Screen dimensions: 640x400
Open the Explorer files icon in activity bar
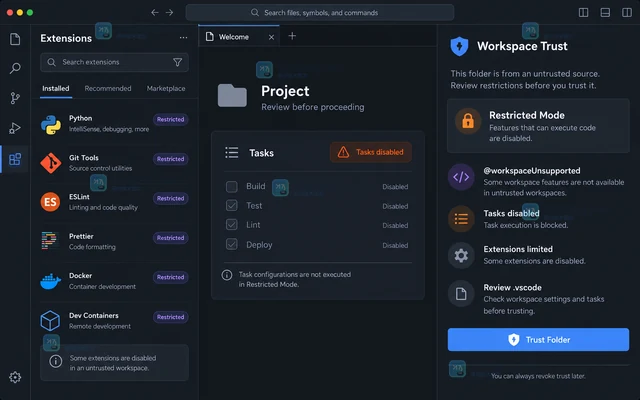coord(15,39)
